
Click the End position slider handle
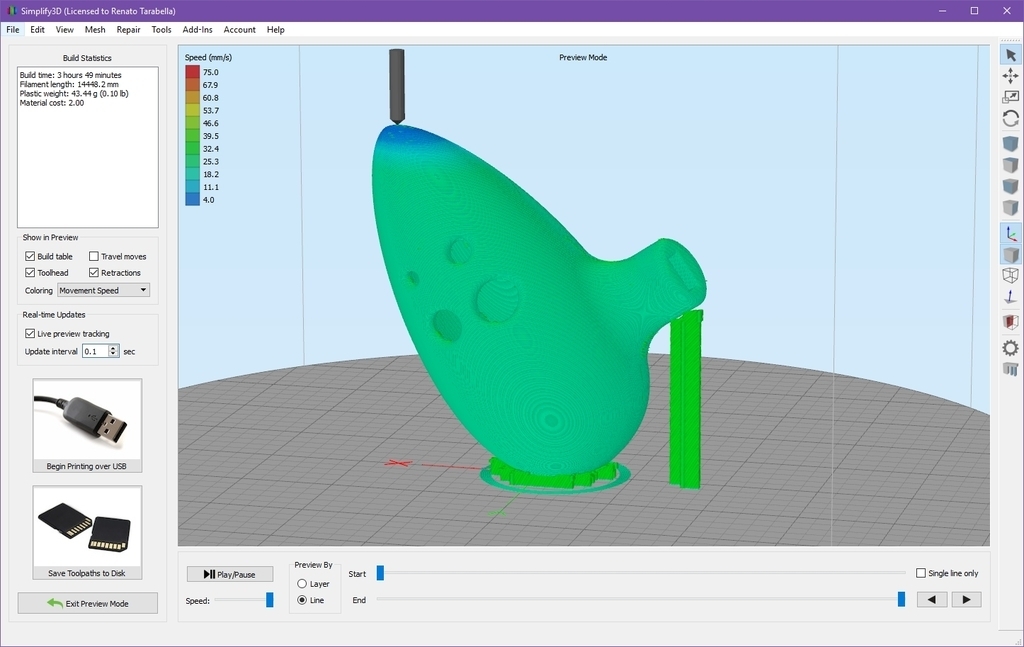(x=901, y=600)
